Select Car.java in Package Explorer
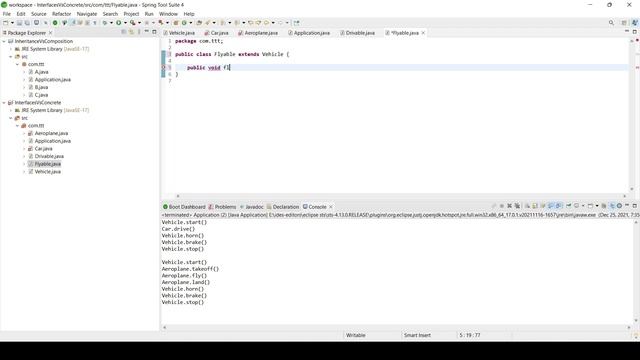 43,149
